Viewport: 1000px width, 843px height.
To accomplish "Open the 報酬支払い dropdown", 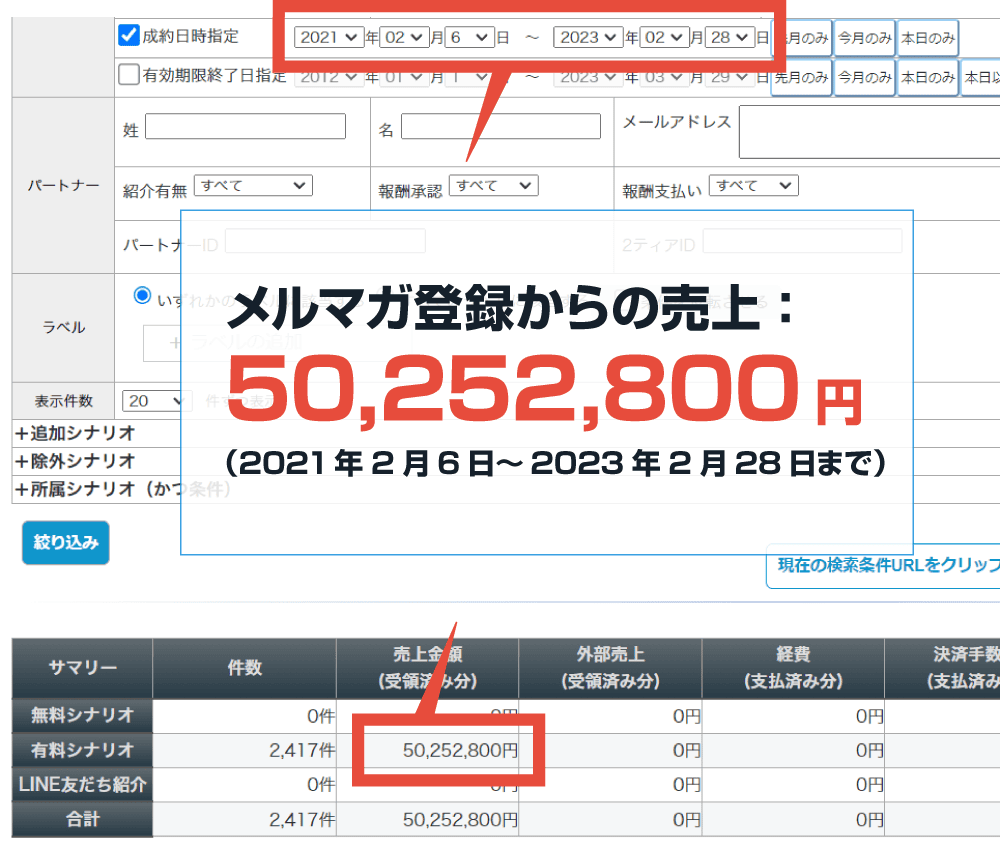I will coord(753,185).
